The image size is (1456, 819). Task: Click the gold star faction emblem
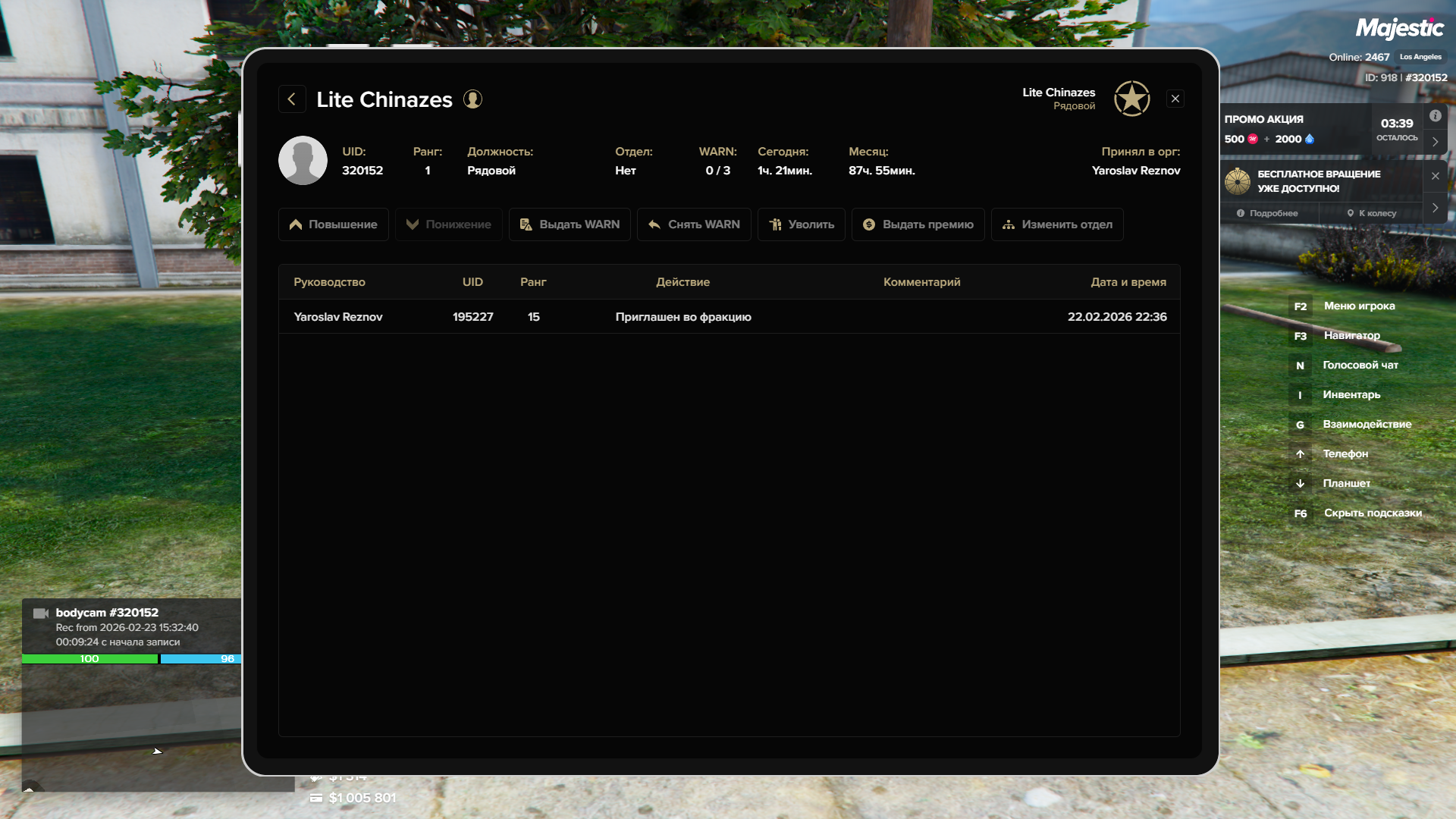pyautogui.click(x=1131, y=99)
